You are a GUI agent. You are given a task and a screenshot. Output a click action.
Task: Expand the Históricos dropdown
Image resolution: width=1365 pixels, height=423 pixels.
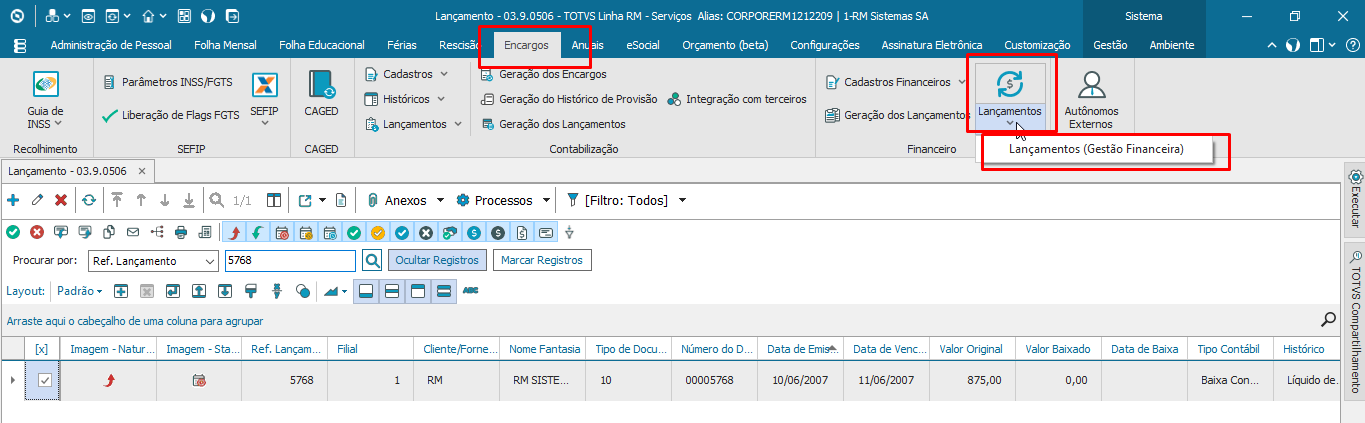440,99
